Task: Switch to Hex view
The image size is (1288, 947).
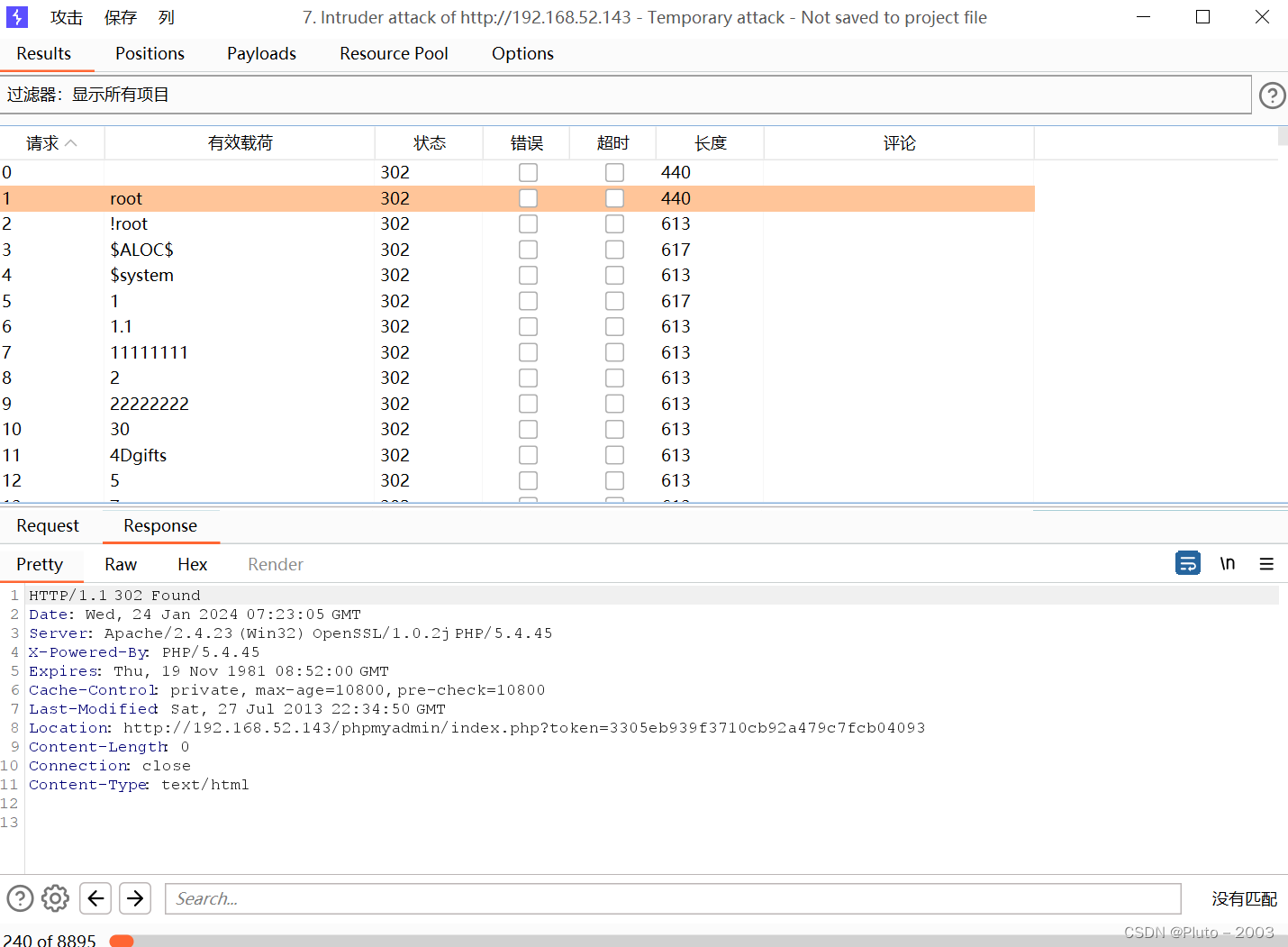Action: click(192, 565)
